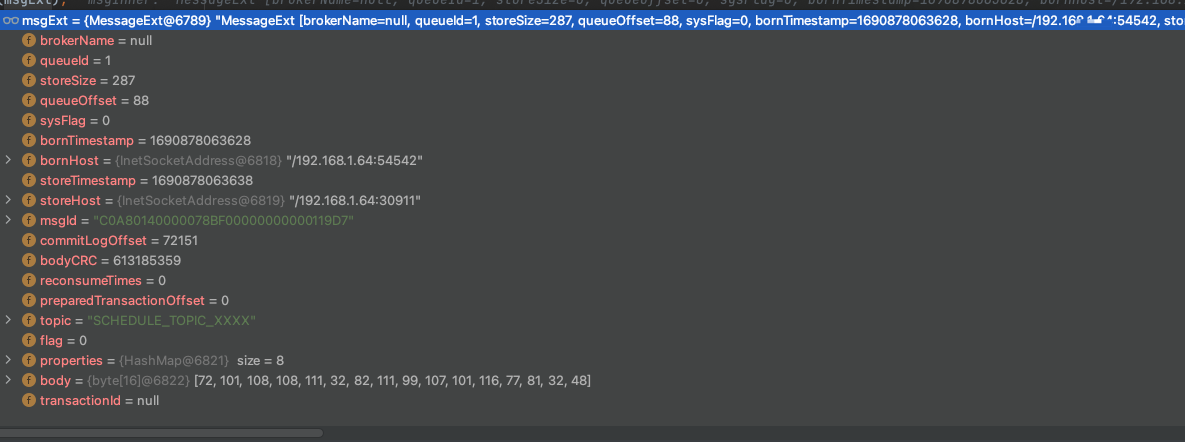
Task: Click the horizontal scrollbar at the bottom
Action: pos(162,433)
